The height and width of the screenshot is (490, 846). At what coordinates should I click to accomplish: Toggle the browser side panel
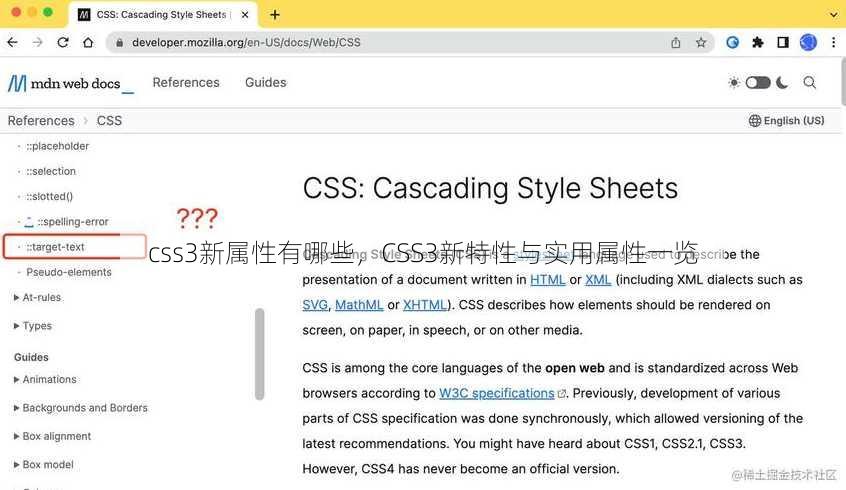pos(783,42)
